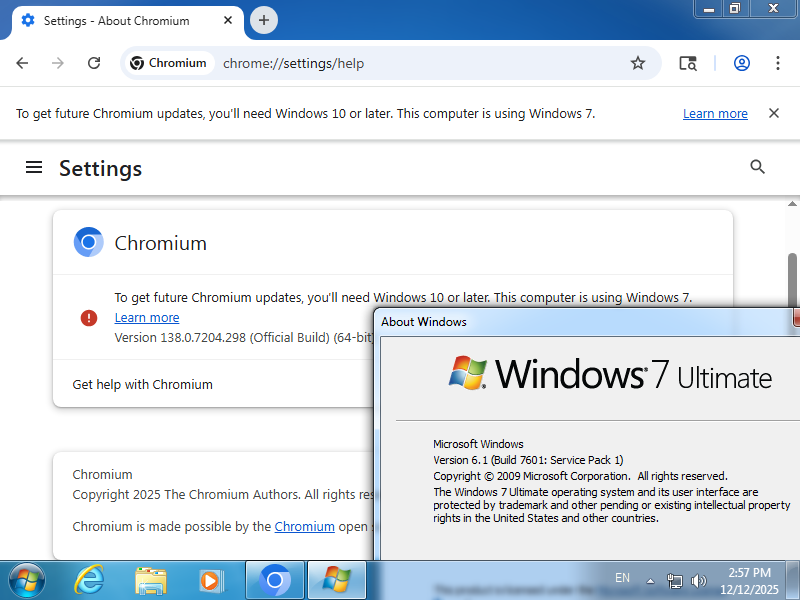Bookmark this page with the star icon
The width and height of the screenshot is (800, 600).
pos(638,63)
